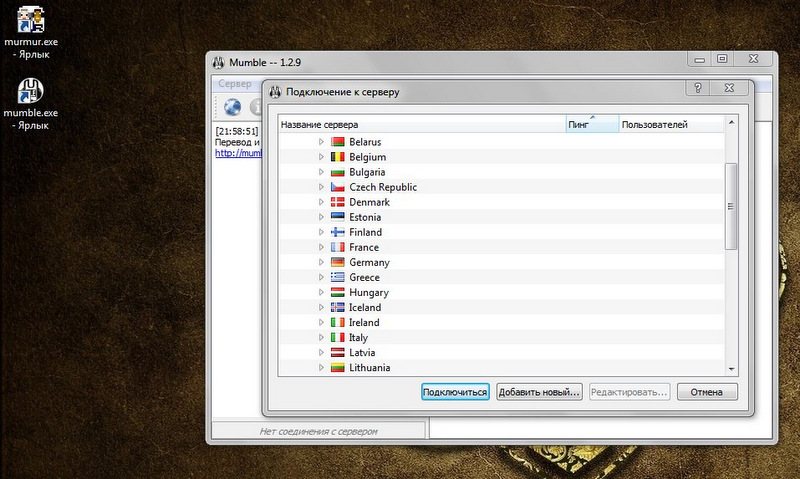Expand the Lithuania server group
800x479 pixels.
(x=321, y=367)
